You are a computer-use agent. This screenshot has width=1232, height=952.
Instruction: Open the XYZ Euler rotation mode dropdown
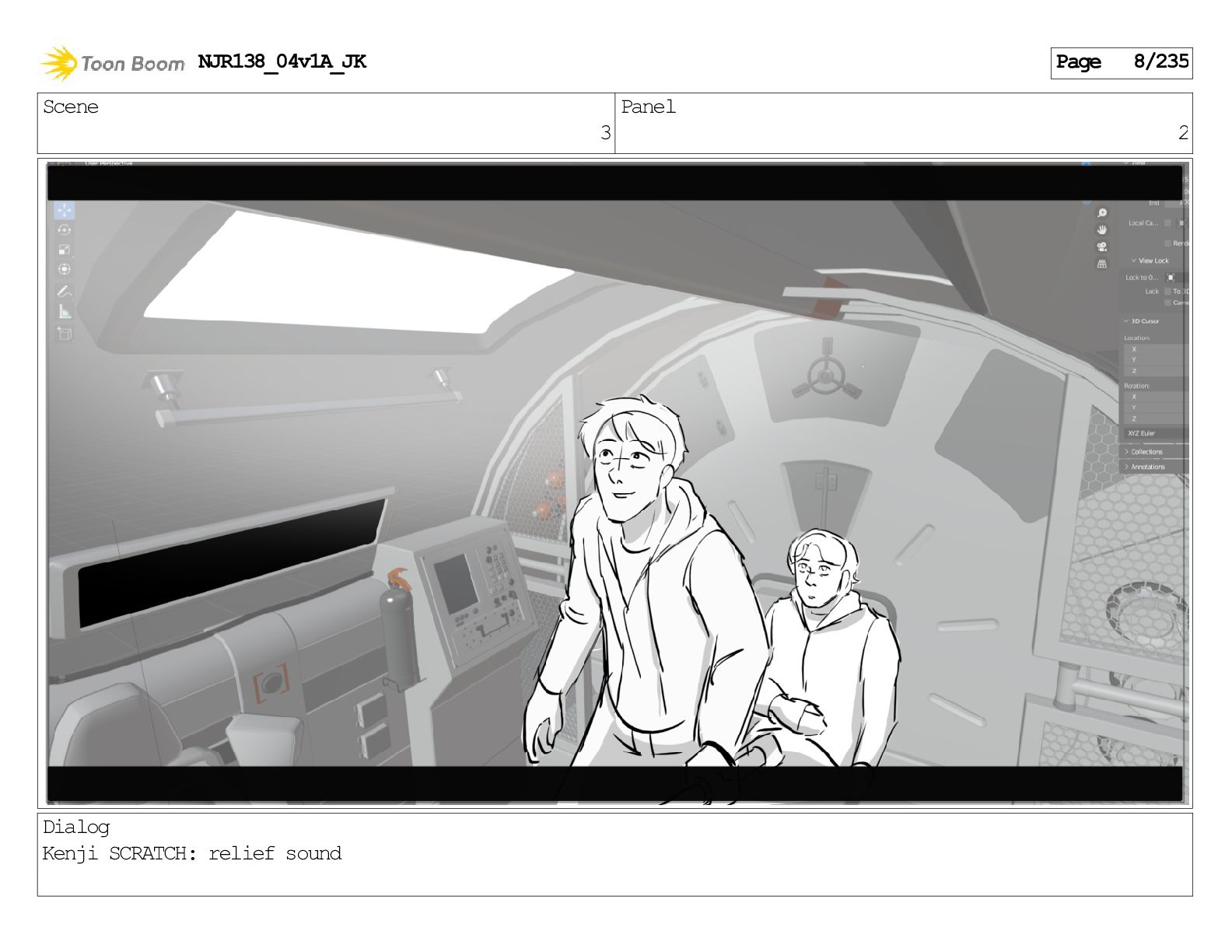pyautogui.click(x=1157, y=433)
